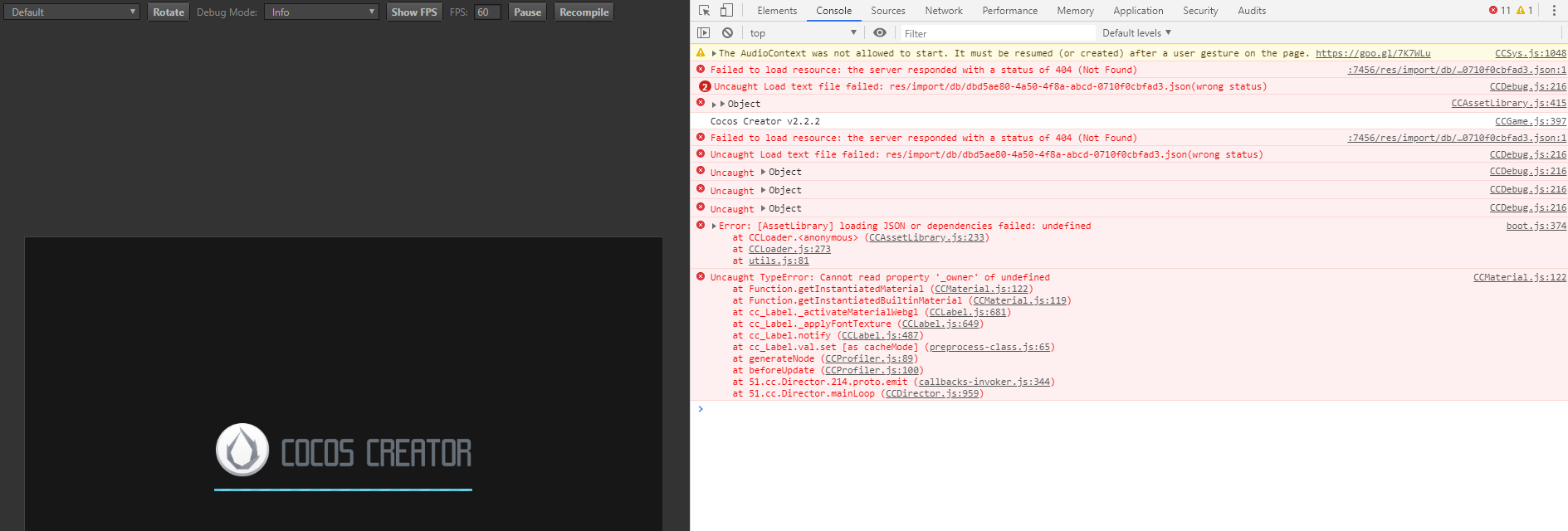1568x531 pixels.
Task: Switch to the Memory tab
Action: [1076, 11]
